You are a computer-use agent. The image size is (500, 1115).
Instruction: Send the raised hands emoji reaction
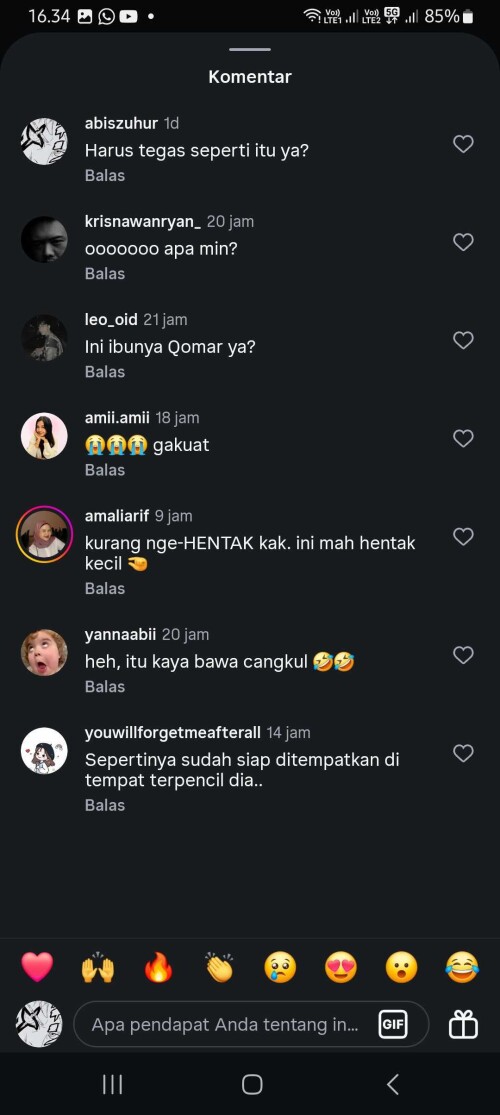point(97,968)
